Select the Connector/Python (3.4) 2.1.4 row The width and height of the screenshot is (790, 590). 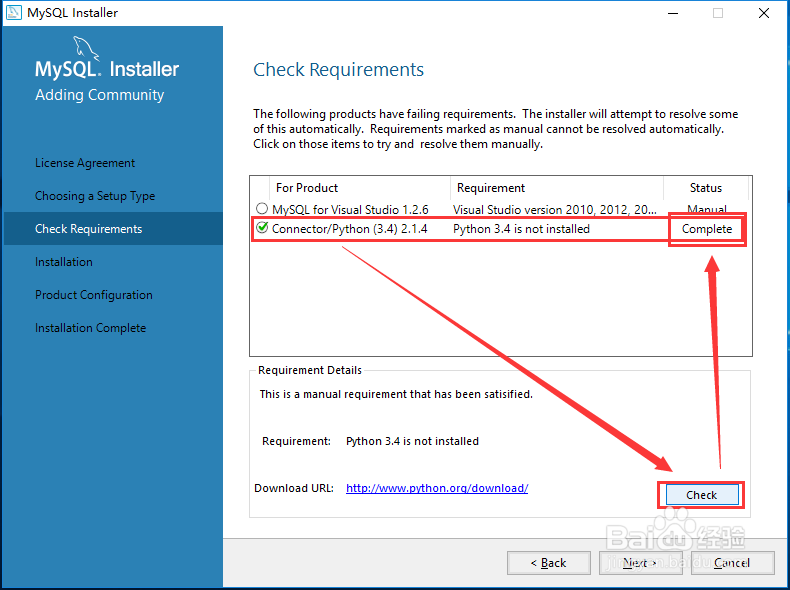pos(501,229)
